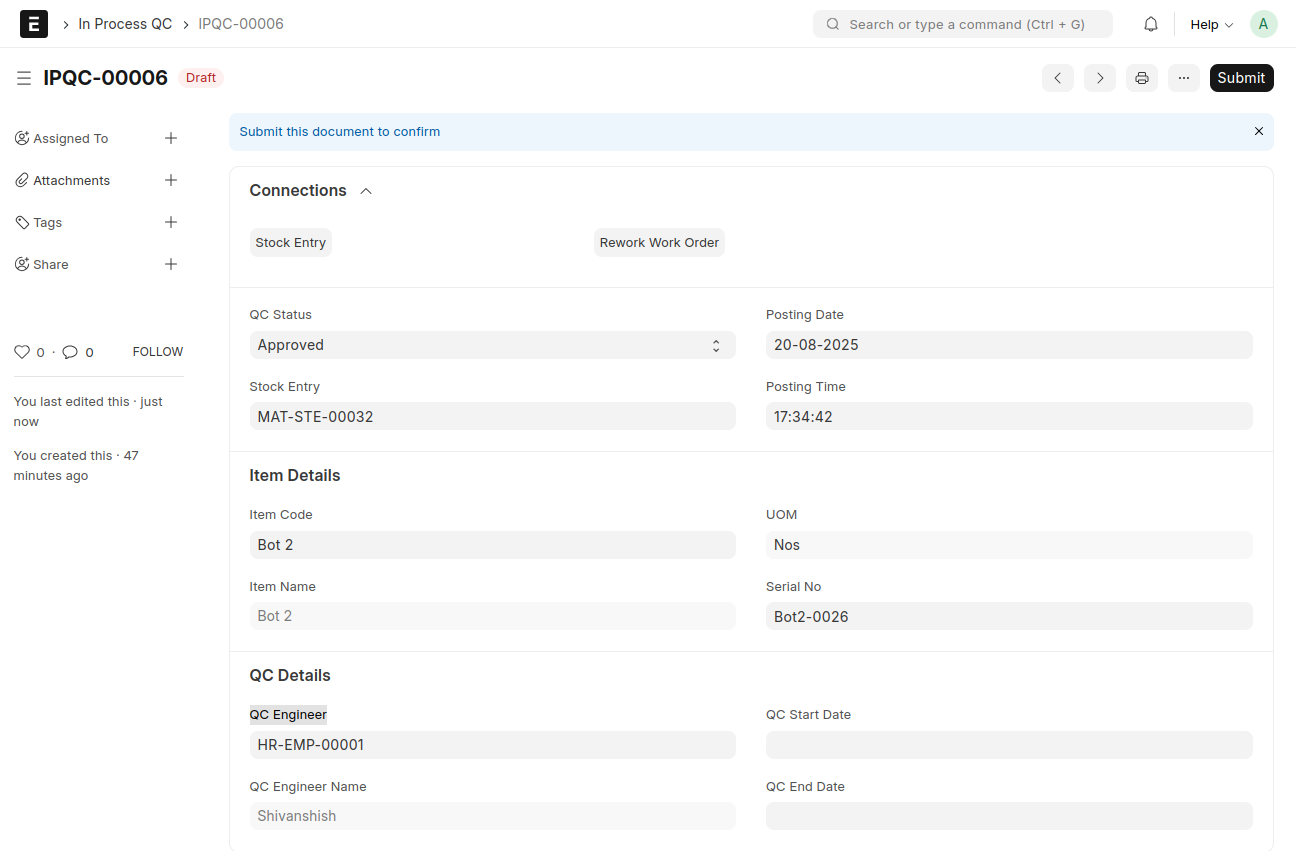This screenshot has width=1296, height=851.
Task: Click the QC Start Date field
Action: click(1009, 745)
